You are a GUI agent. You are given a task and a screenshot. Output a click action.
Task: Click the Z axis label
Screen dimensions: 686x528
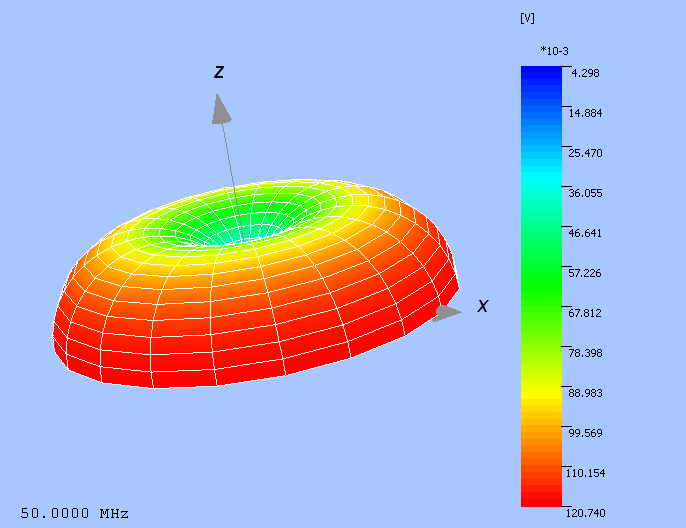point(219,72)
